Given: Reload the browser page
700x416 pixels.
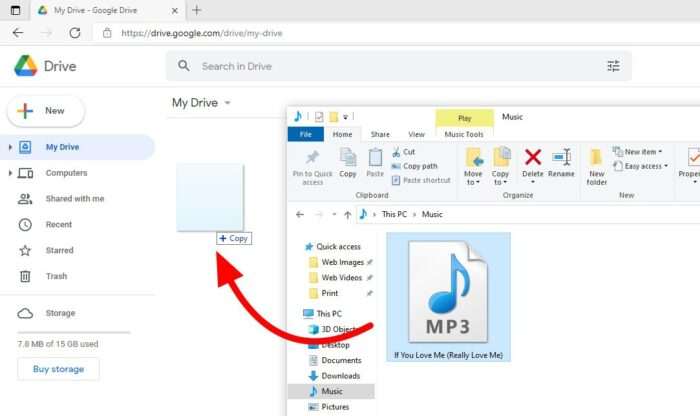Looking at the screenshot, I should click(x=75, y=33).
